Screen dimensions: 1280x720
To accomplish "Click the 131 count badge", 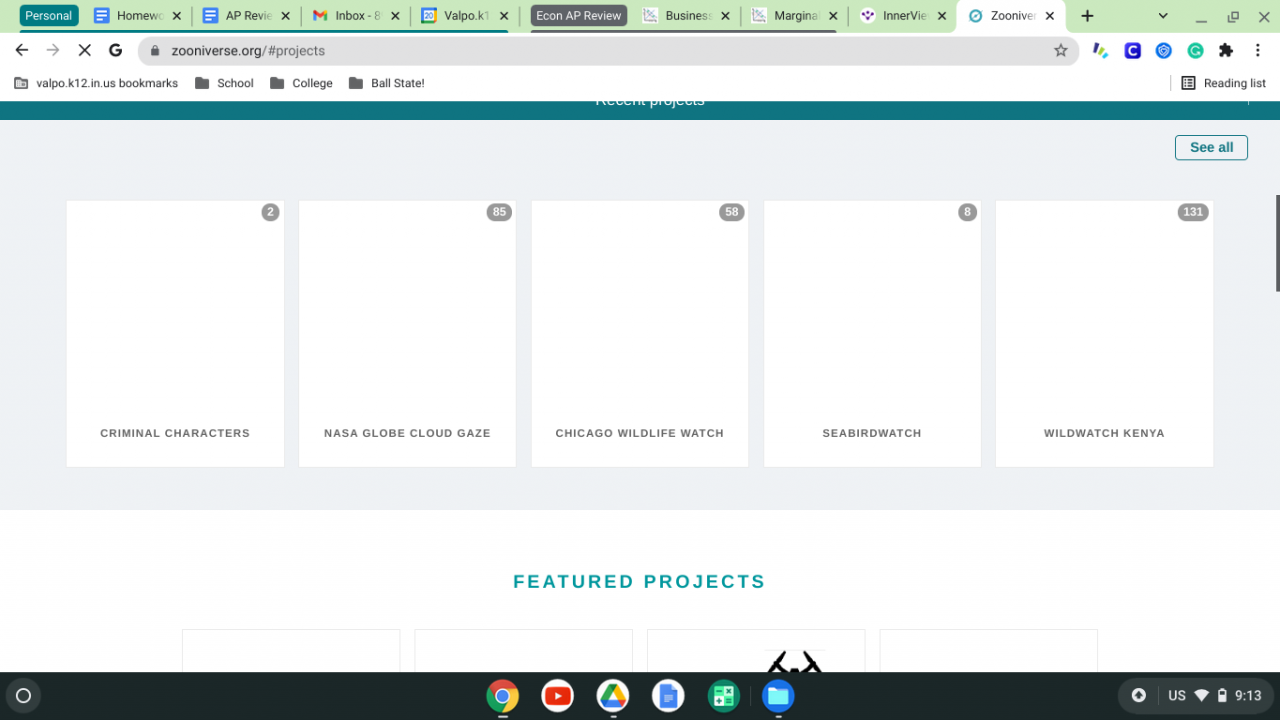I will coord(1193,212).
